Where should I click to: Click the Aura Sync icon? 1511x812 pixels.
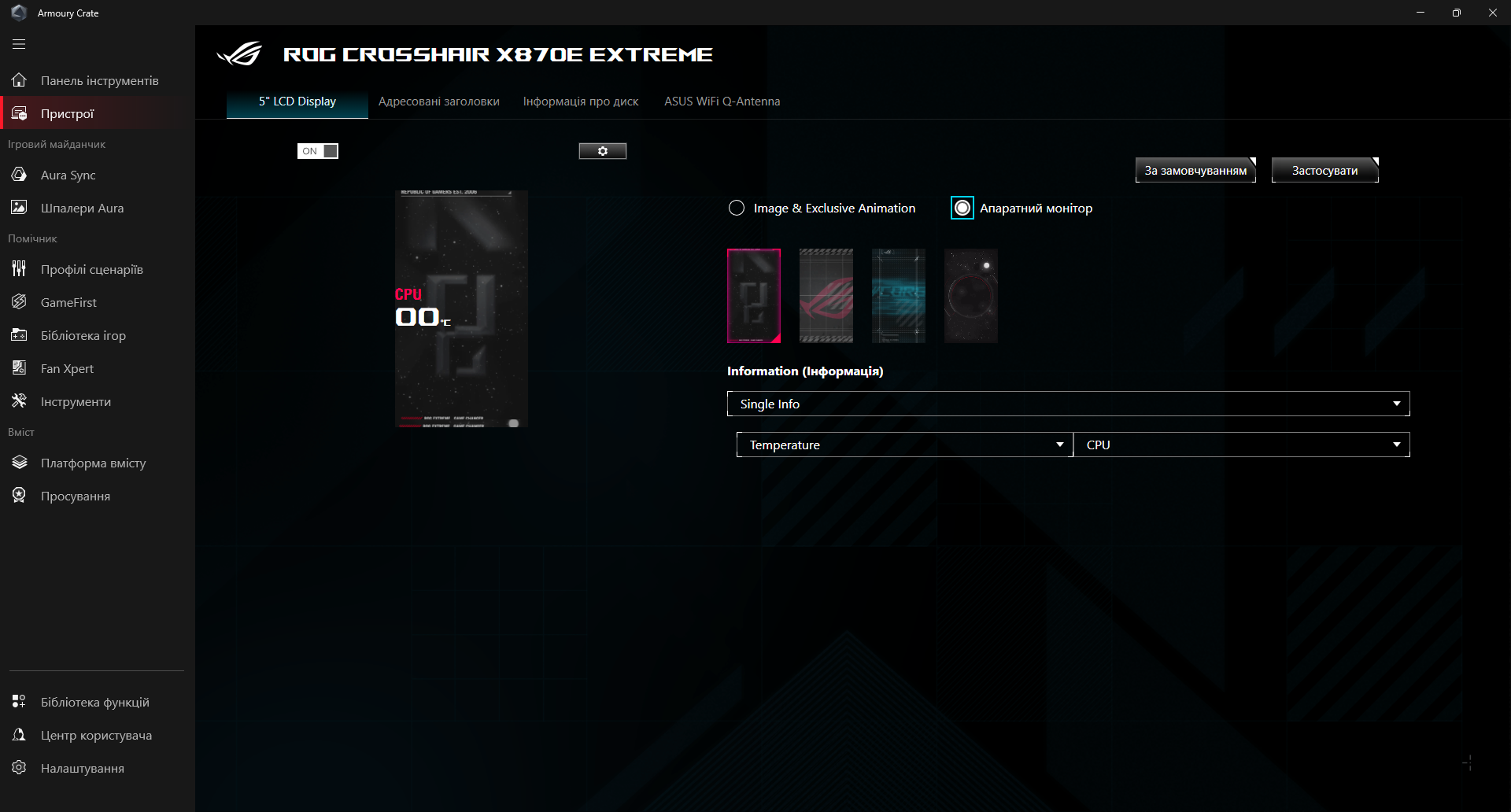[x=19, y=175]
